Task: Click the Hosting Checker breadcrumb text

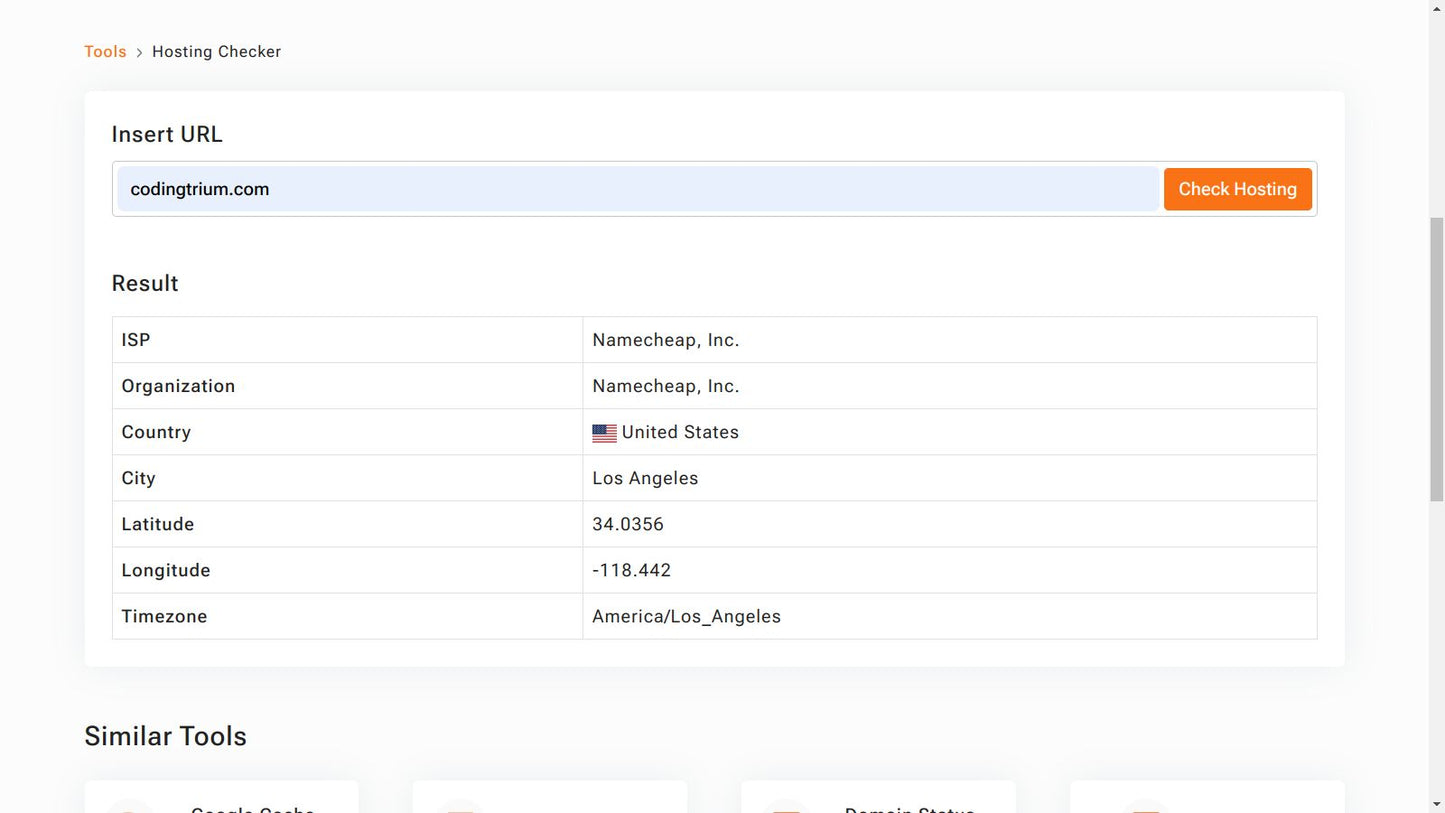Action: click(216, 52)
